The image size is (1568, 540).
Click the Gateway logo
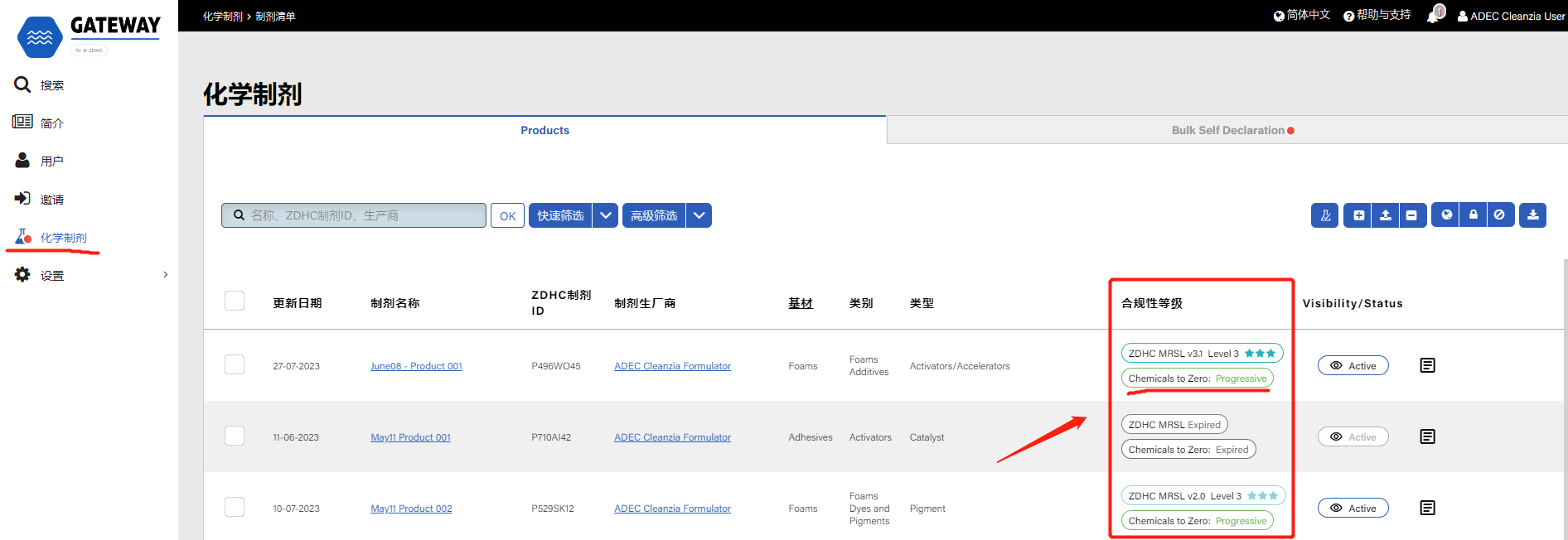click(89, 36)
